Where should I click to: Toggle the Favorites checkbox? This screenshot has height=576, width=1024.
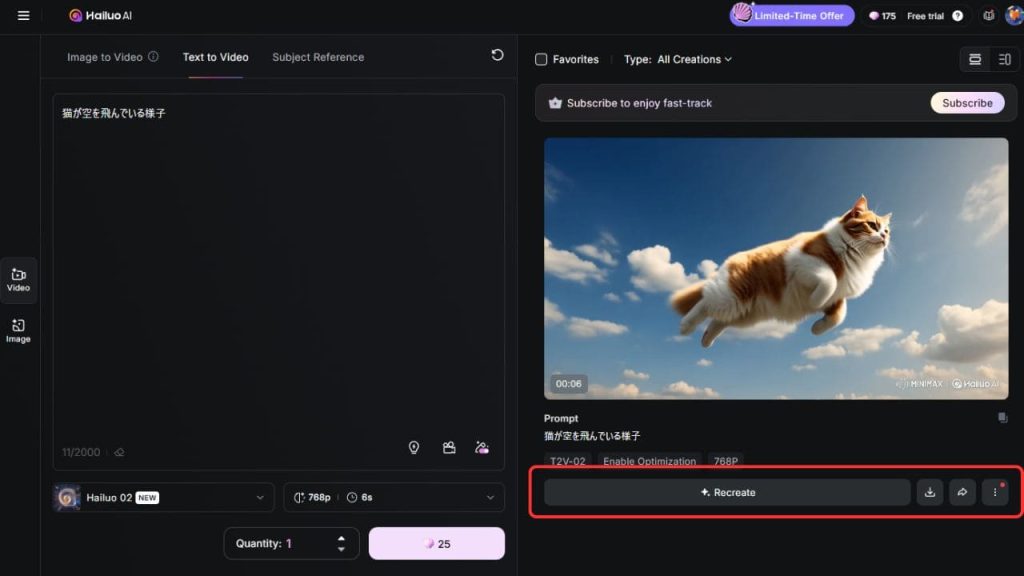(x=541, y=59)
